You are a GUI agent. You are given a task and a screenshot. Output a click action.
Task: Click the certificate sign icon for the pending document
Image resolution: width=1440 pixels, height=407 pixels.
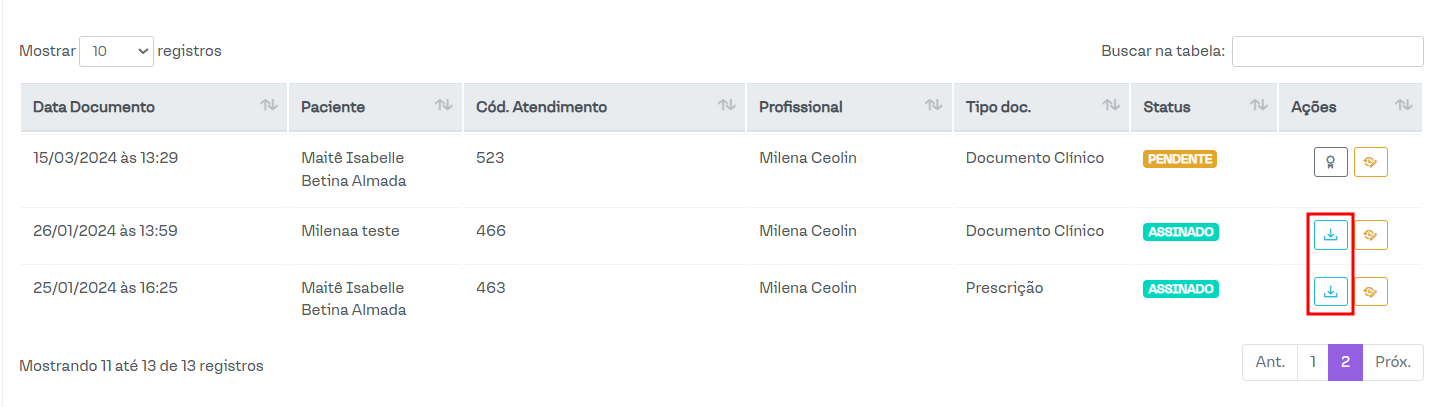(x=1330, y=162)
